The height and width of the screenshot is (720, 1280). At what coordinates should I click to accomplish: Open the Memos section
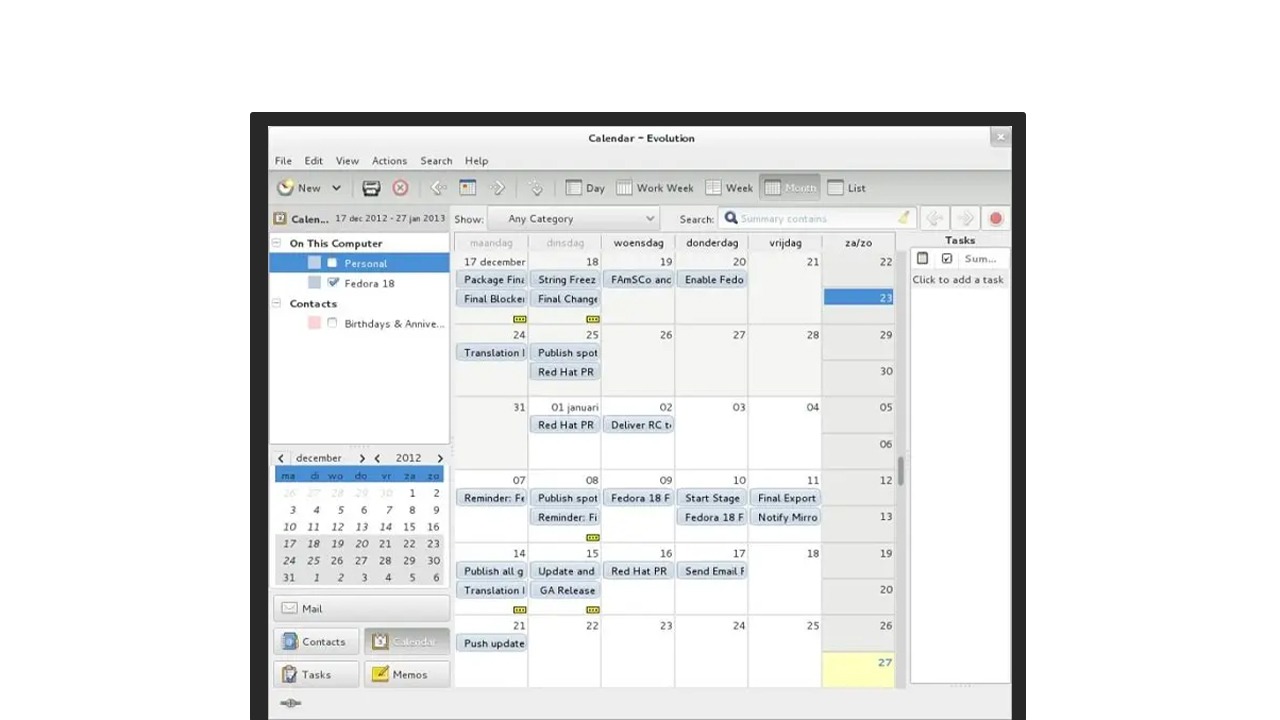[407, 675]
